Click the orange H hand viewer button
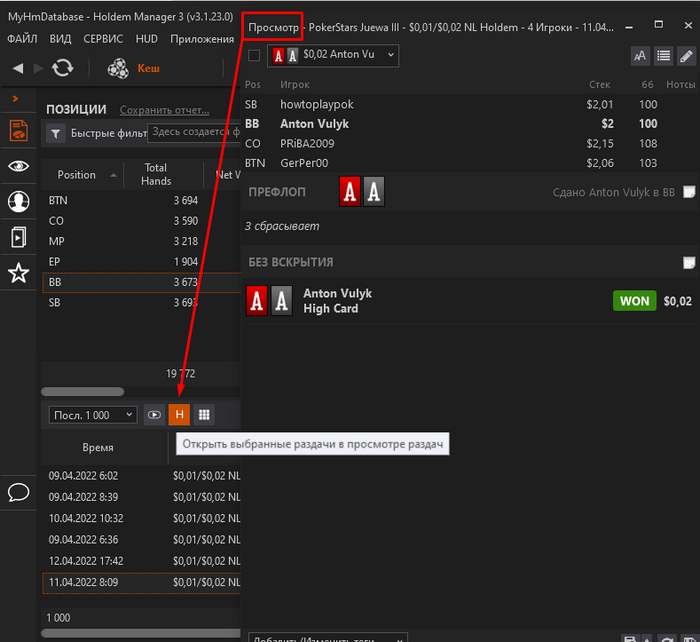This screenshot has width=700, height=642. [179, 415]
